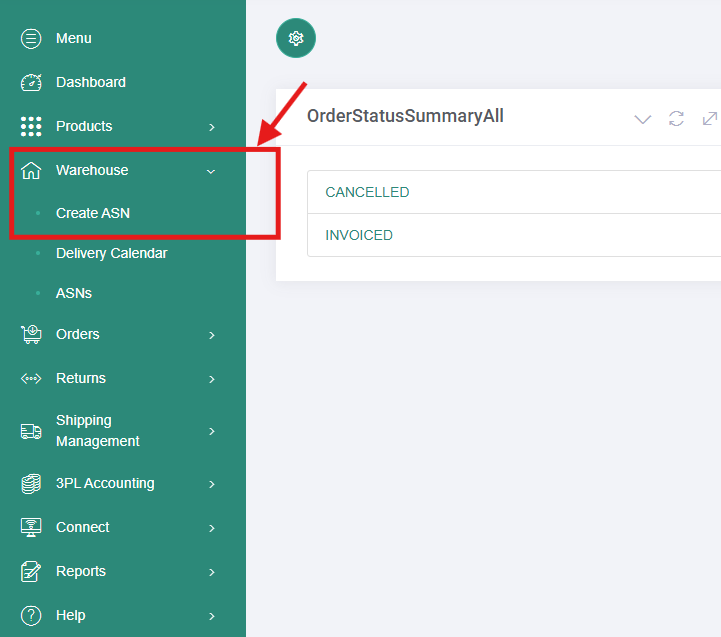The image size is (721, 637).
Task: Click the 3PL Accounting coins icon
Action: [x=31, y=484]
